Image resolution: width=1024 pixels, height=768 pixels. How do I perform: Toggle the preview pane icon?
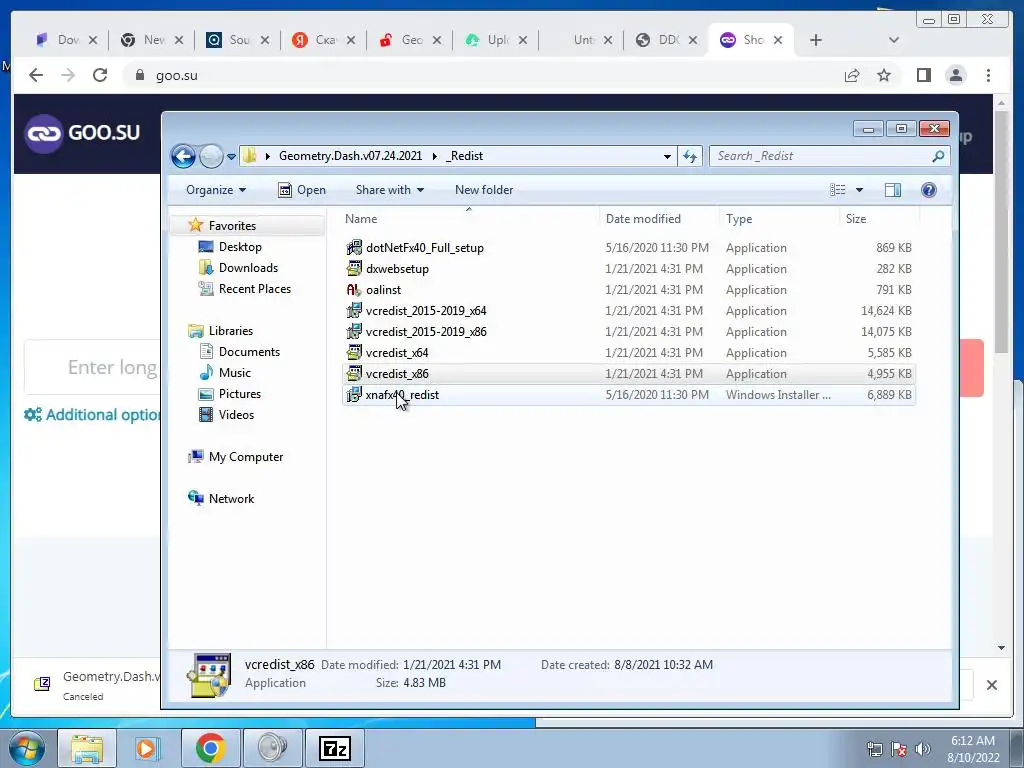(893, 190)
